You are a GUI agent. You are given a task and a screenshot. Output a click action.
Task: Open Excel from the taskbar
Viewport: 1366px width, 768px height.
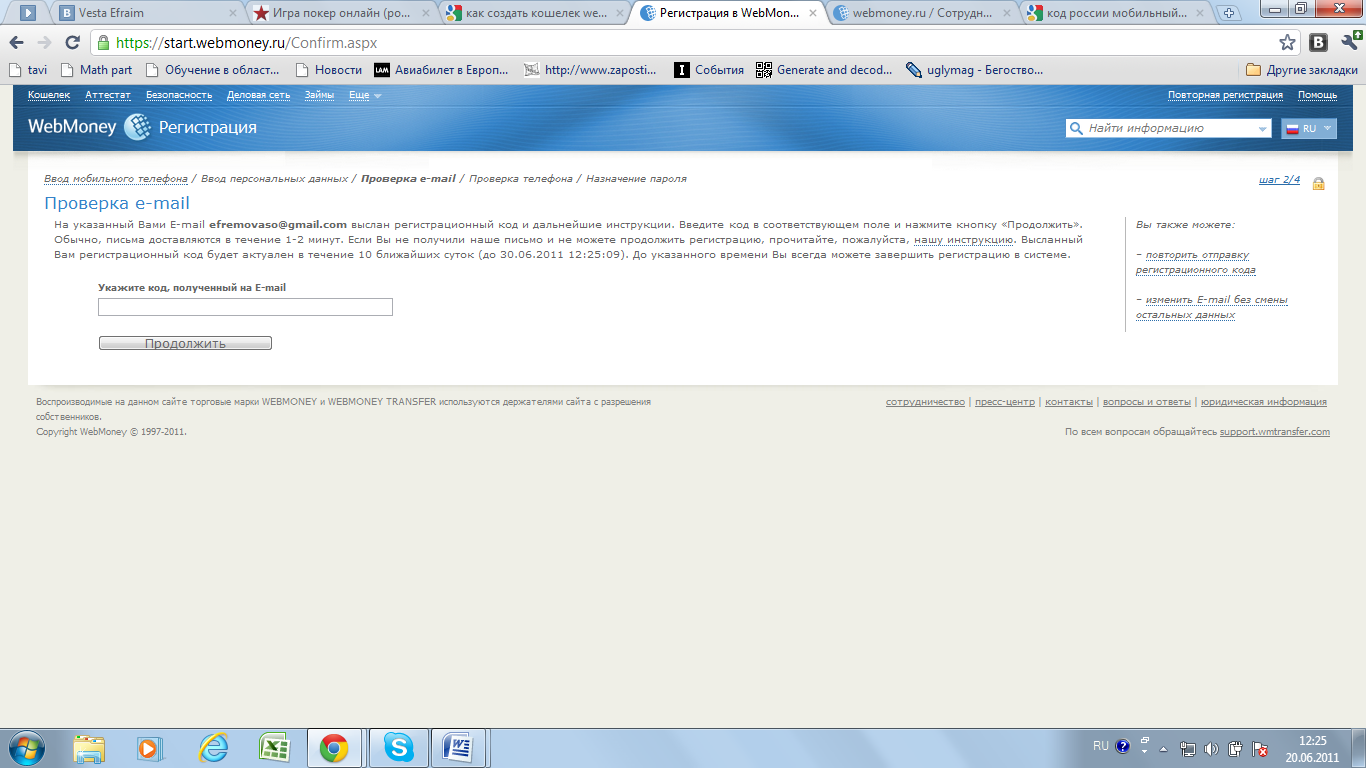click(273, 748)
